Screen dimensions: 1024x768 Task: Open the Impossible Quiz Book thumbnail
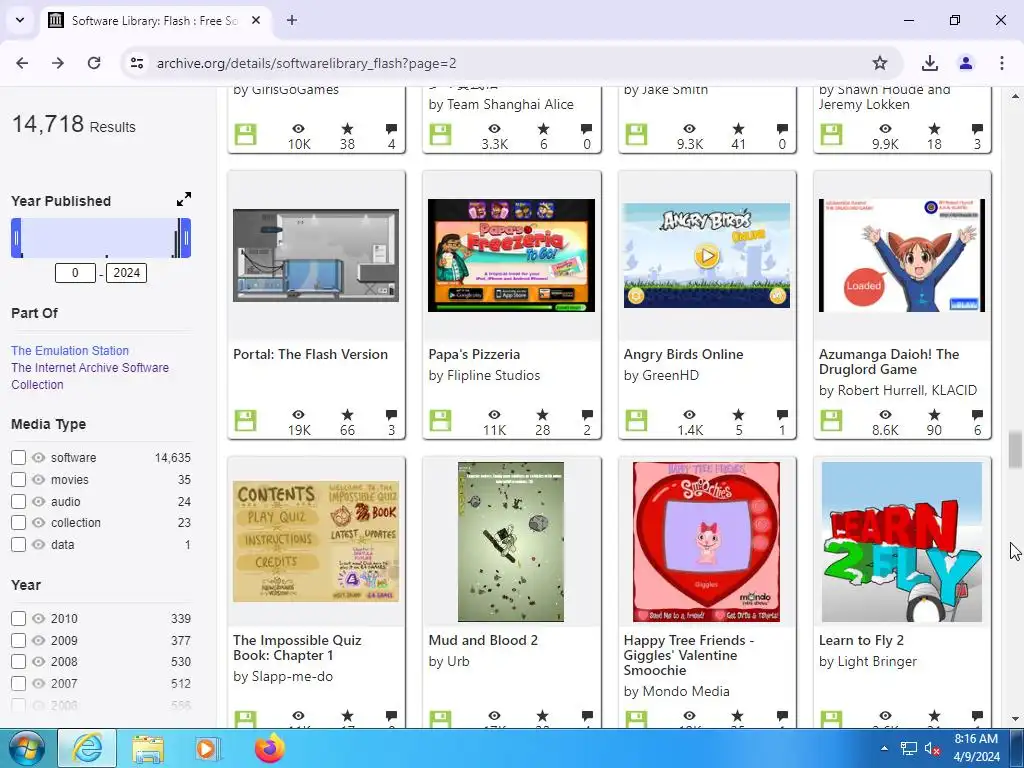tap(316, 541)
